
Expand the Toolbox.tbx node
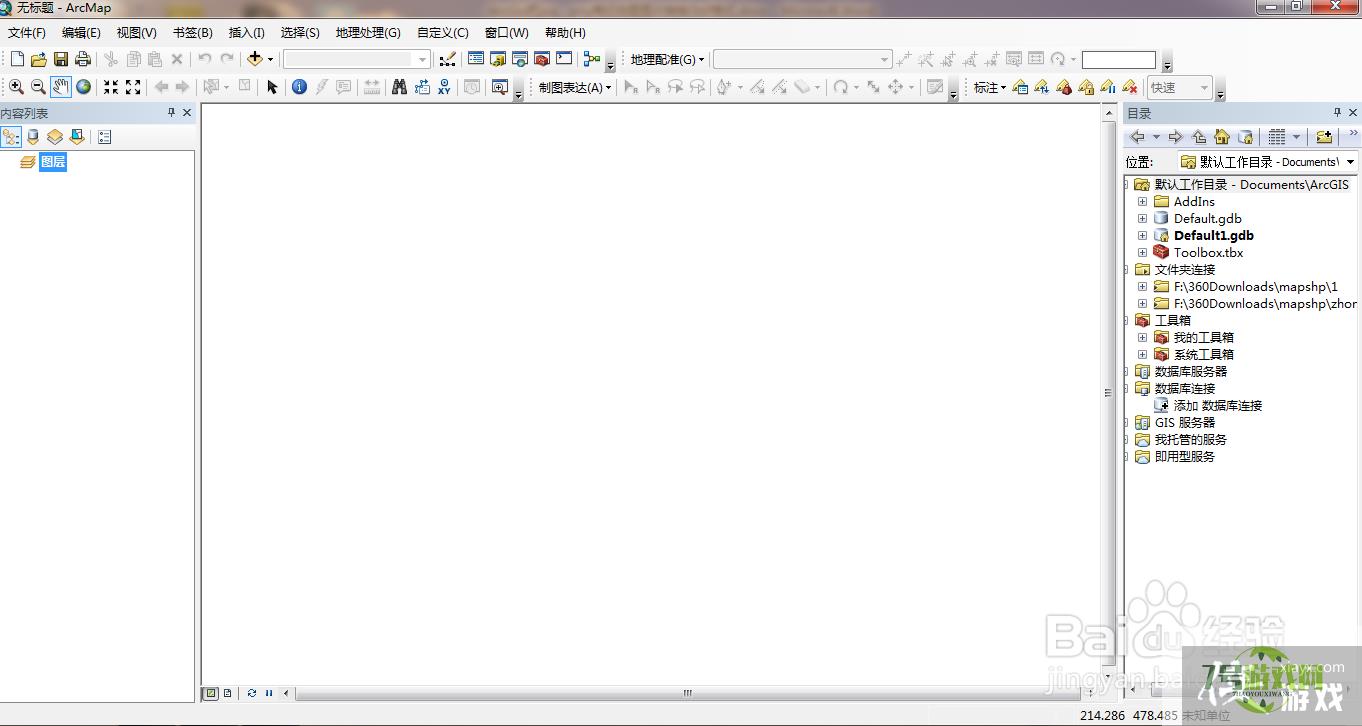point(1142,253)
